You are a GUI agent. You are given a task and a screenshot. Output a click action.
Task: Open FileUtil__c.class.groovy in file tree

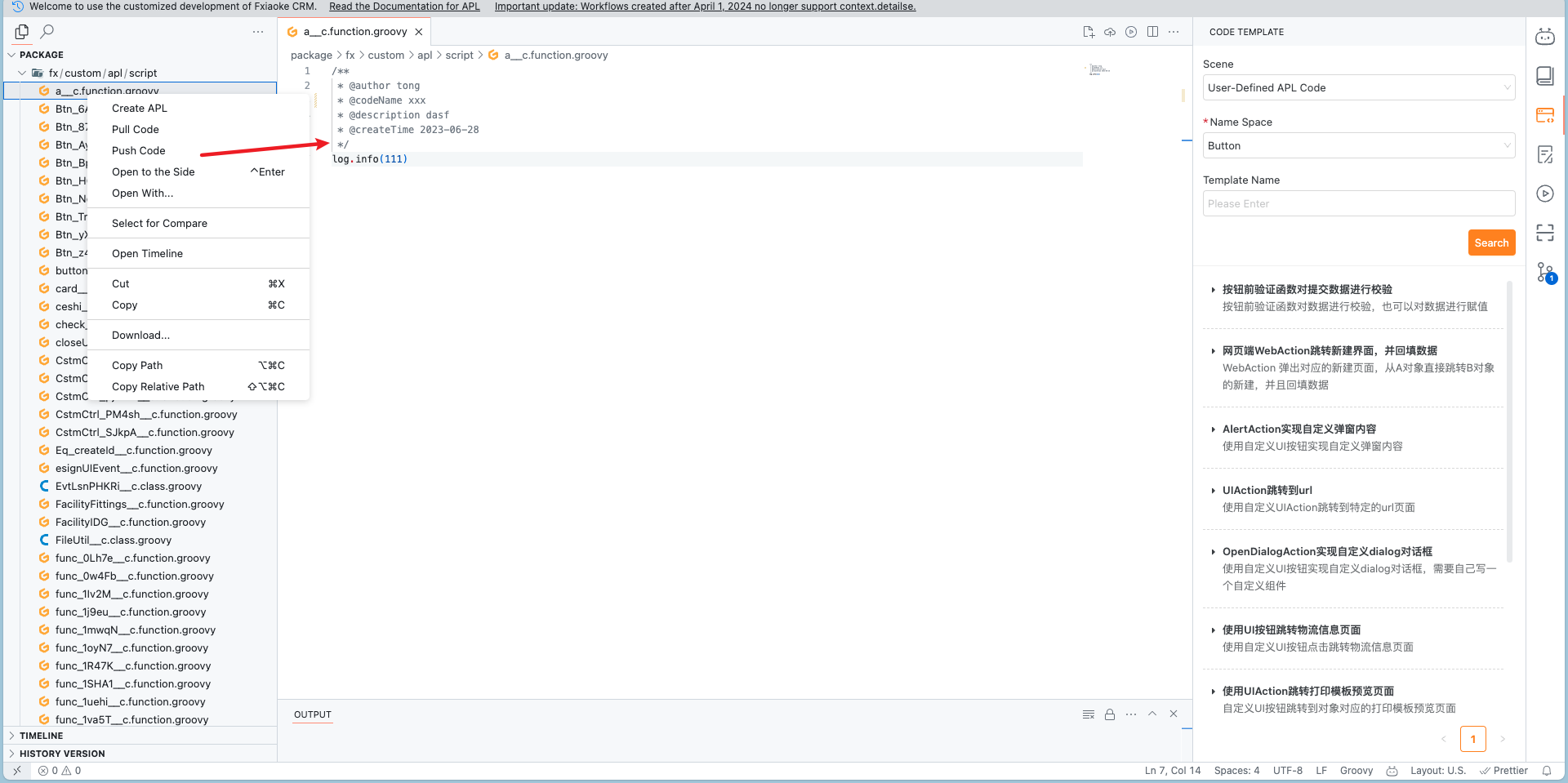point(114,541)
